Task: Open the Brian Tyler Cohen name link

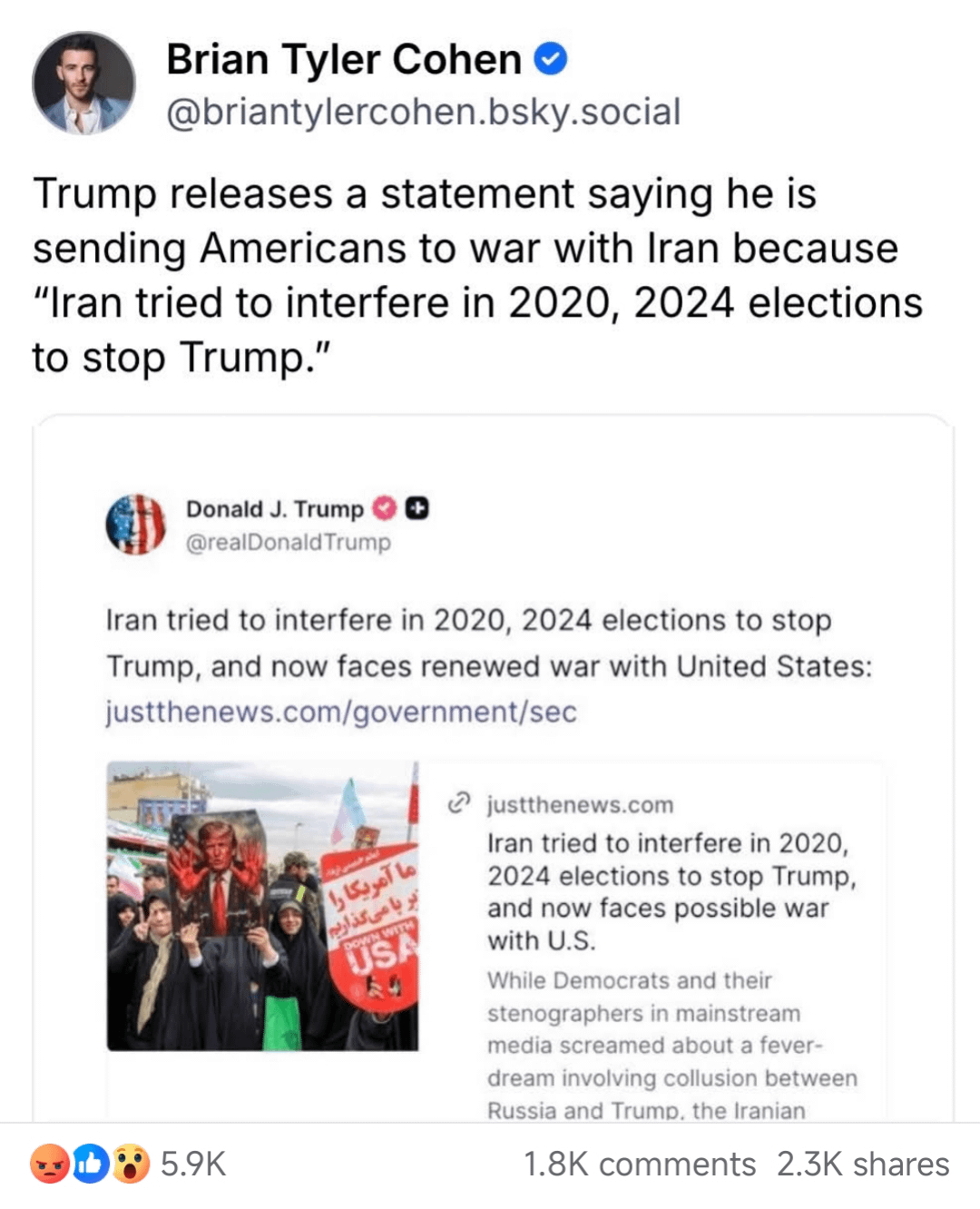Action: (344, 60)
